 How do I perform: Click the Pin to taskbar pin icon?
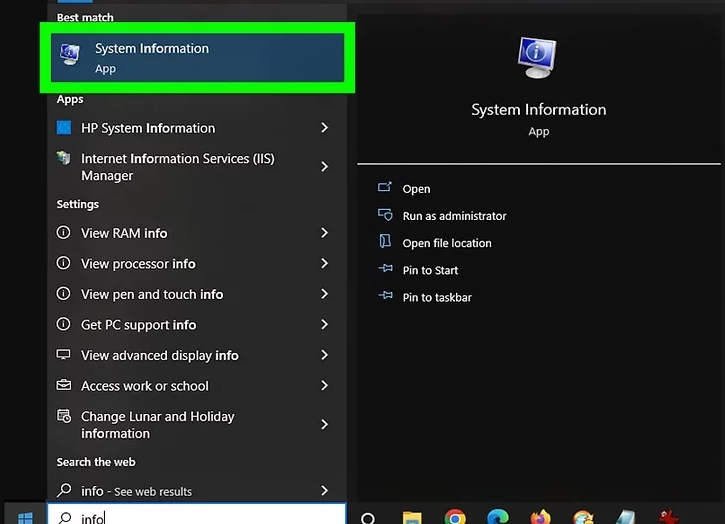[386, 295]
